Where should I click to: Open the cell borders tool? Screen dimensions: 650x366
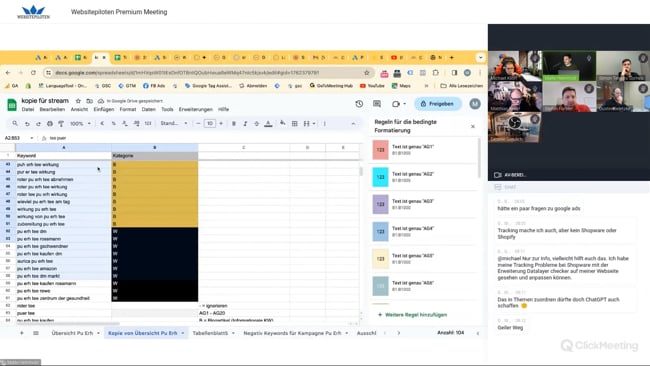tap(294, 124)
